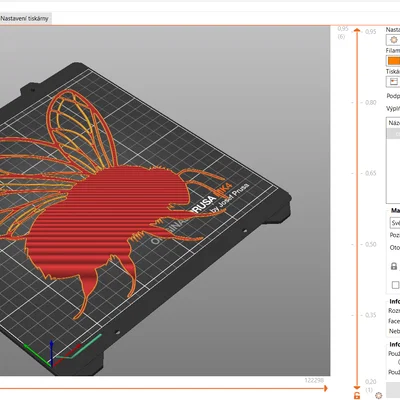Click the 122298 move count label
Image resolution: width=400 pixels, height=400 pixels.
[314, 380]
